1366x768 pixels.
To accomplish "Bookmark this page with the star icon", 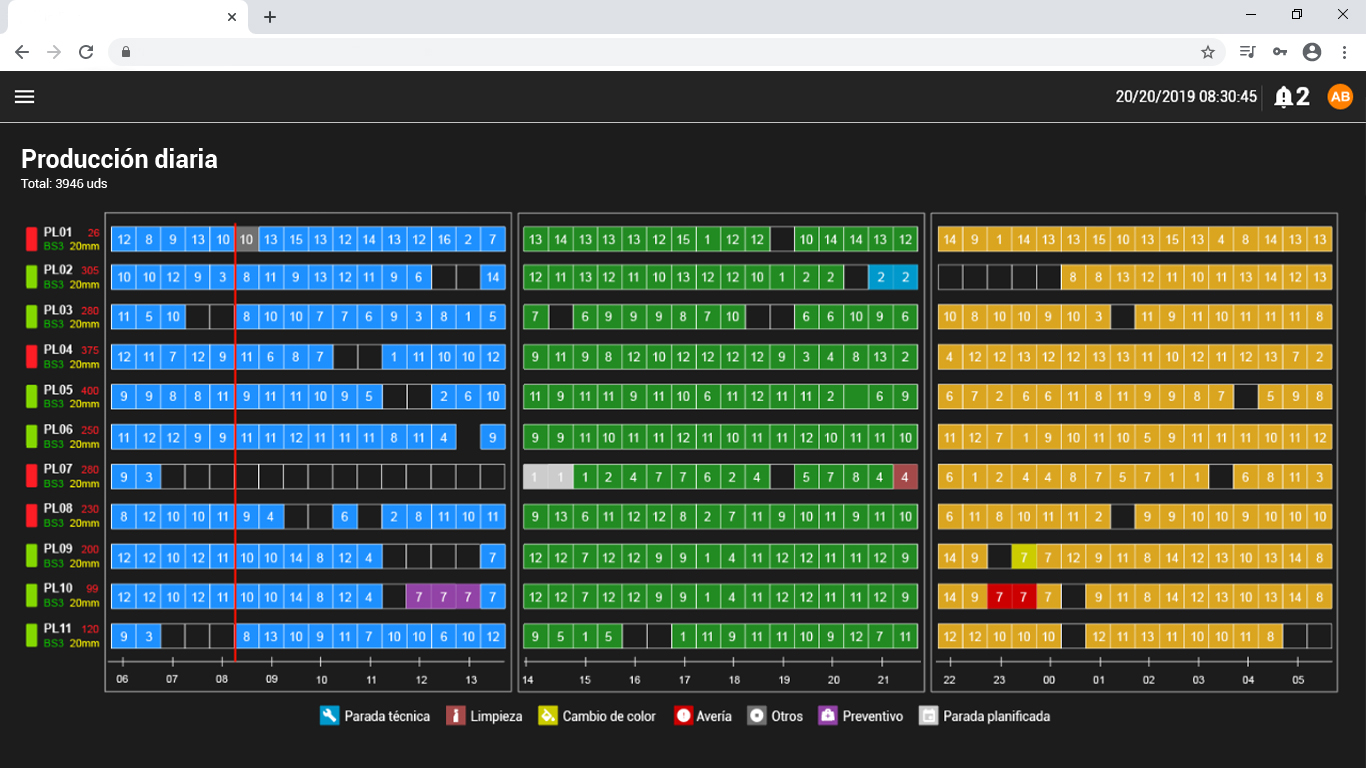I will pyautogui.click(x=1208, y=52).
